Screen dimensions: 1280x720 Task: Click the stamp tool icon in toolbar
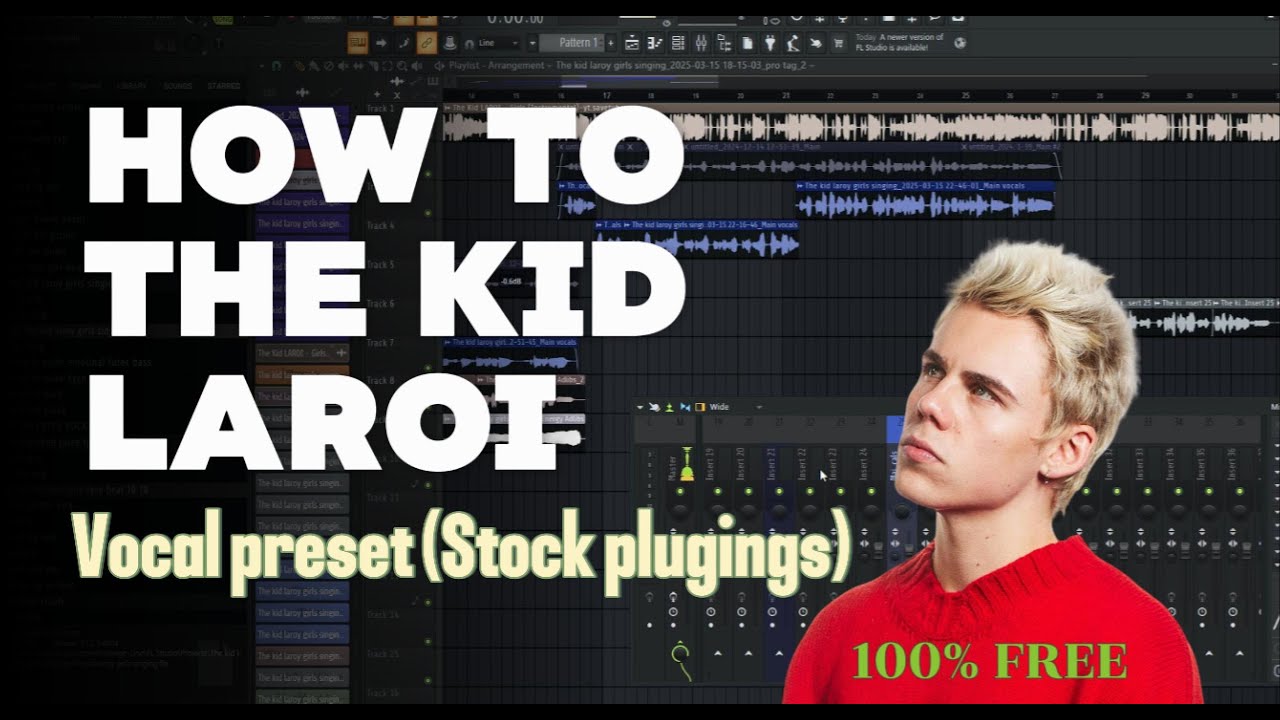click(450, 43)
